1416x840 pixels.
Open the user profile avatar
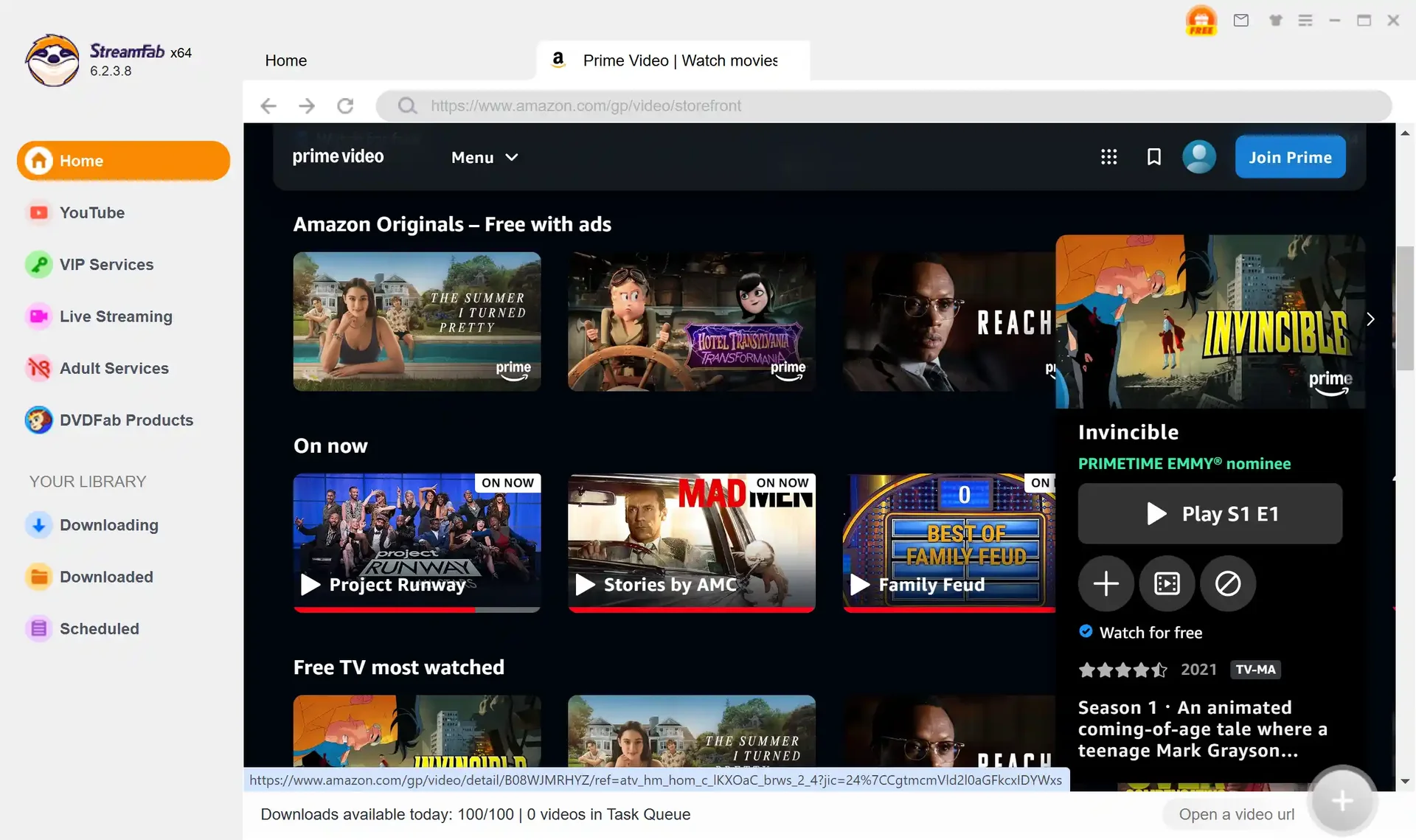(1199, 157)
